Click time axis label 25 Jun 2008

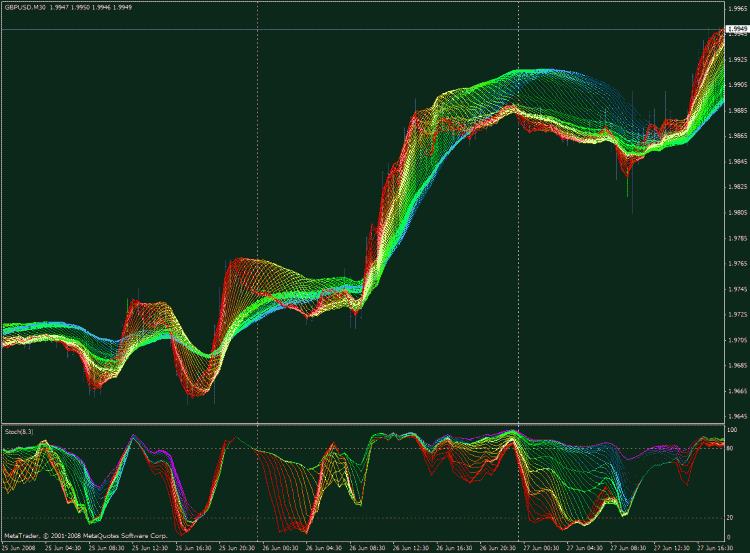[19, 548]
